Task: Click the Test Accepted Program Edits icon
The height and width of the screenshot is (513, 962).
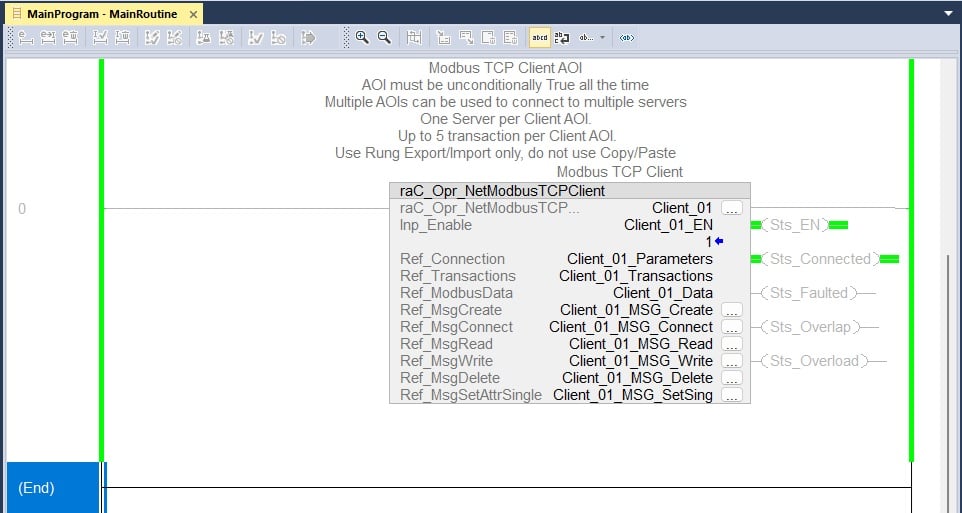Action: point(152,38)
